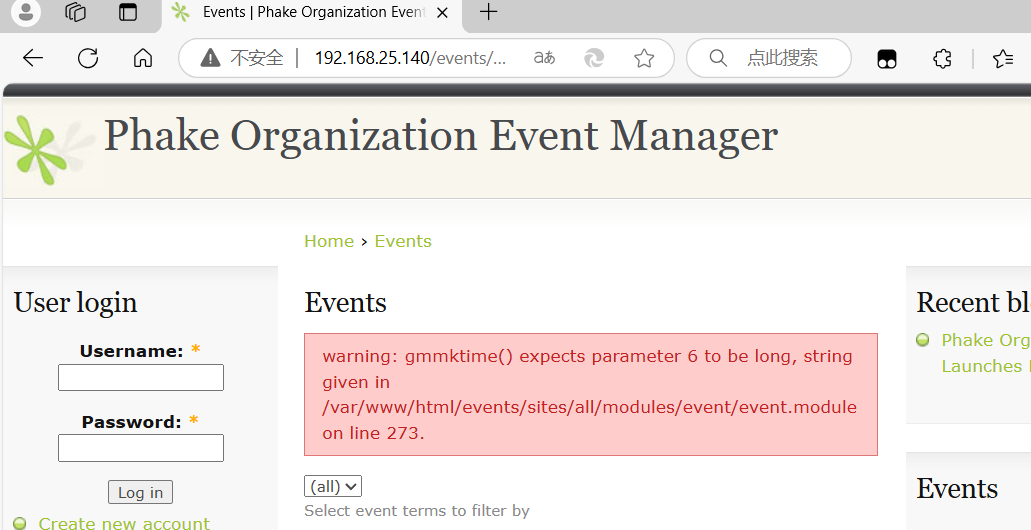Open the (all) event terms dropdown
Screen dimensions: 1031x530
click(333, 487)
